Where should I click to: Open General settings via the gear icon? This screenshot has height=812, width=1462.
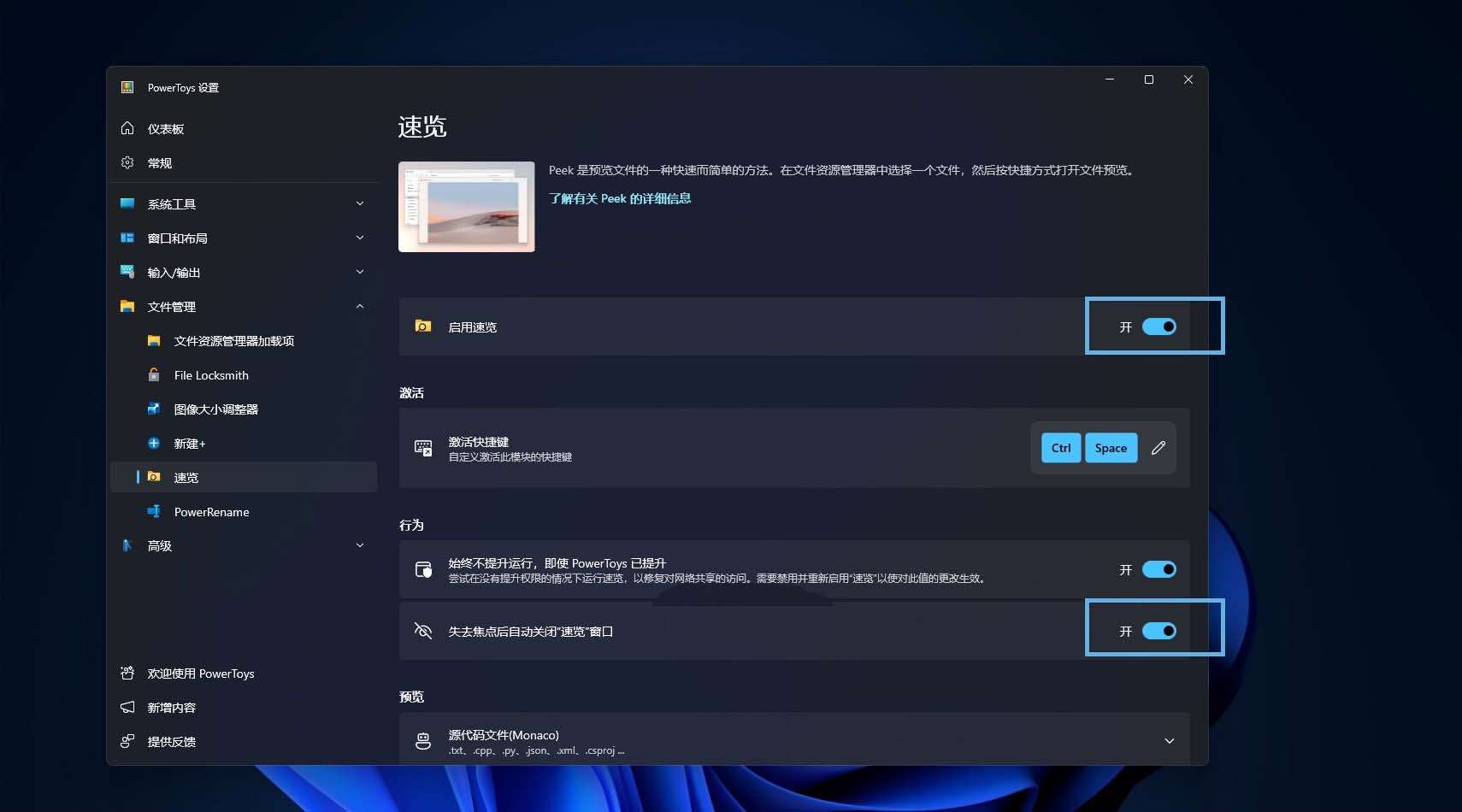click(x=127, y=162)
